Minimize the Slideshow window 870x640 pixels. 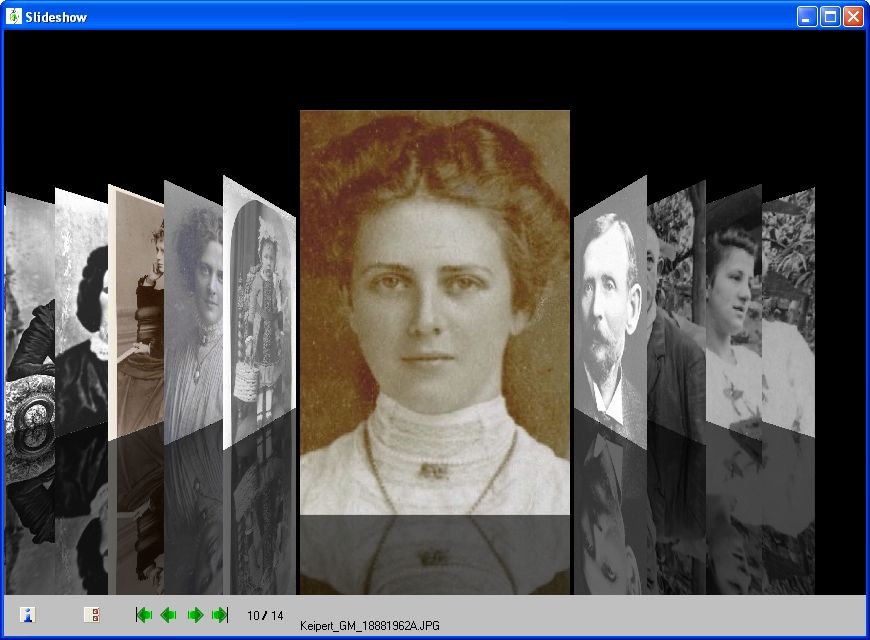pos(807,17)
